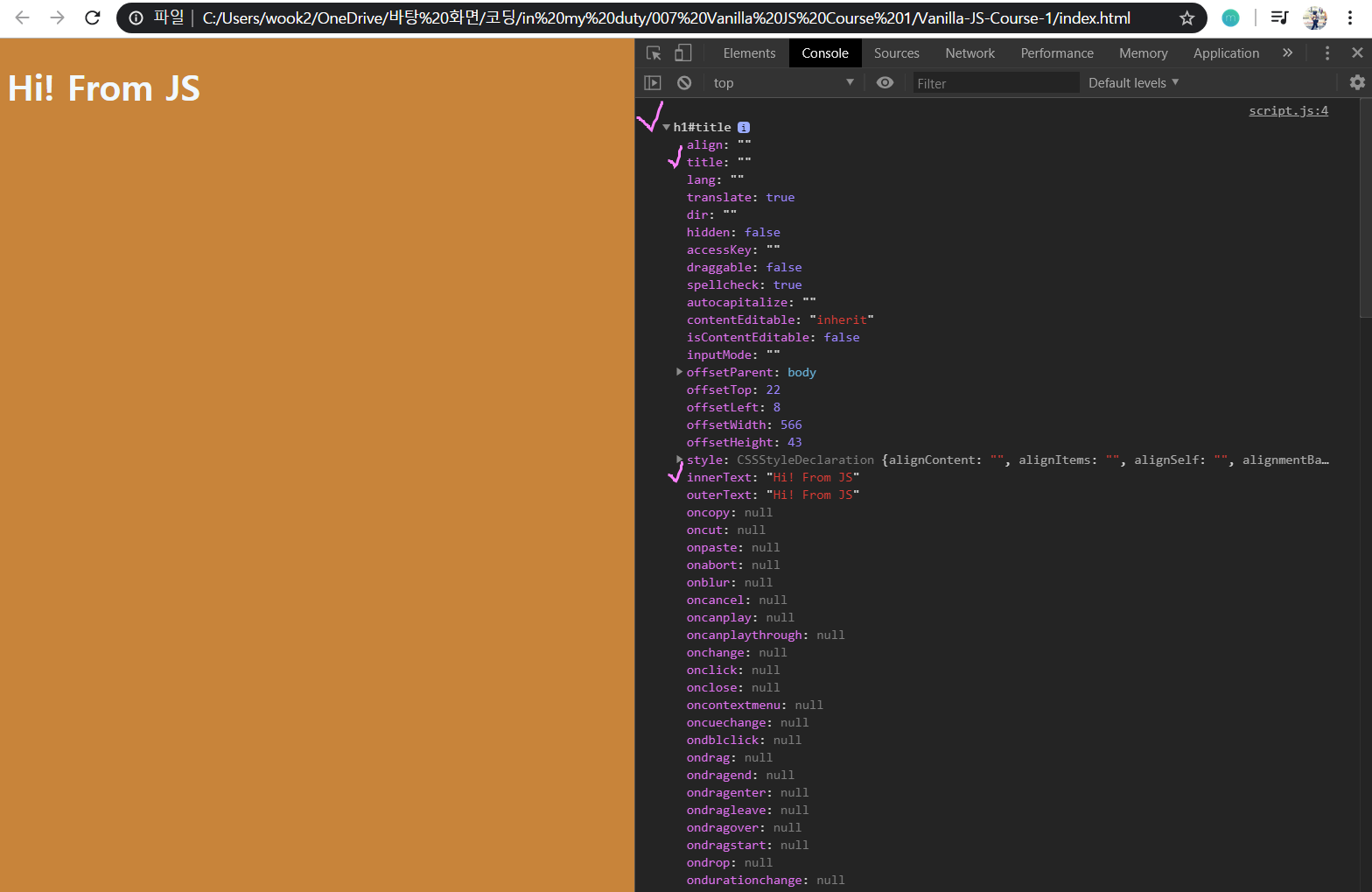The width and height of the screenshot is (1372, 892).
Task: Select the spellcheck: true row
Action: tap(744, 284)
